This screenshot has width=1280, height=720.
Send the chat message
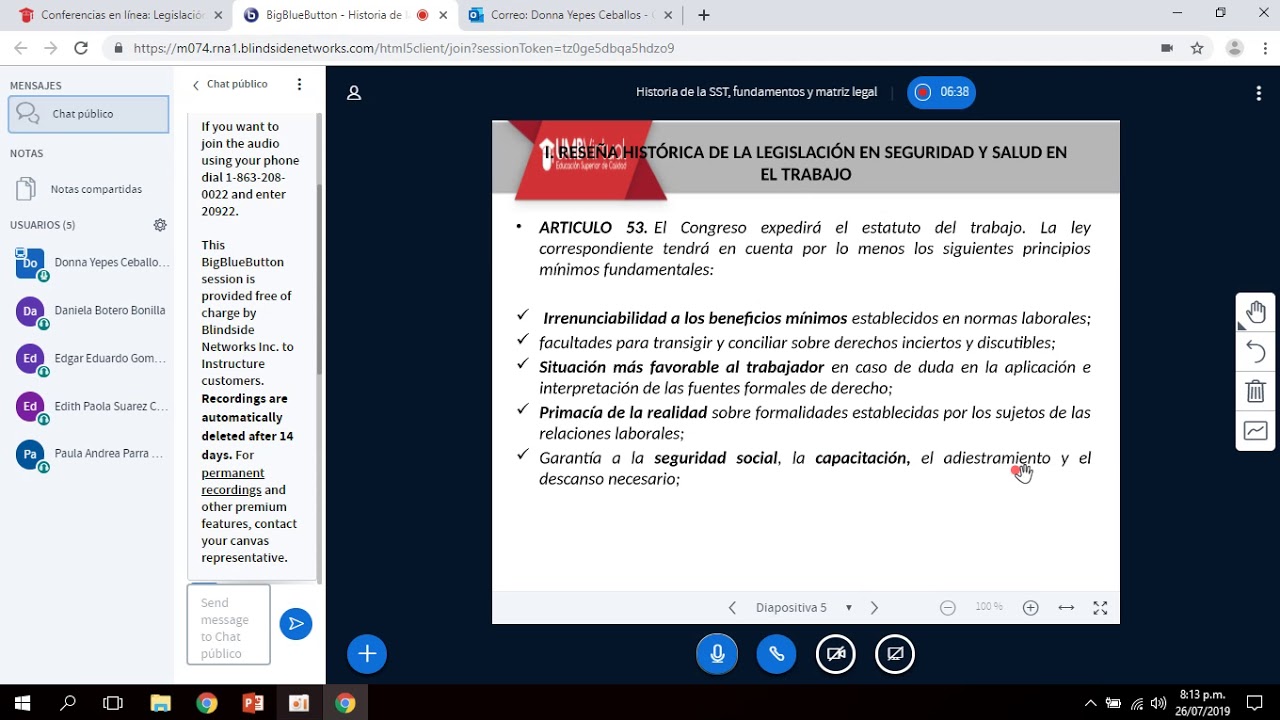coord(296,624)
